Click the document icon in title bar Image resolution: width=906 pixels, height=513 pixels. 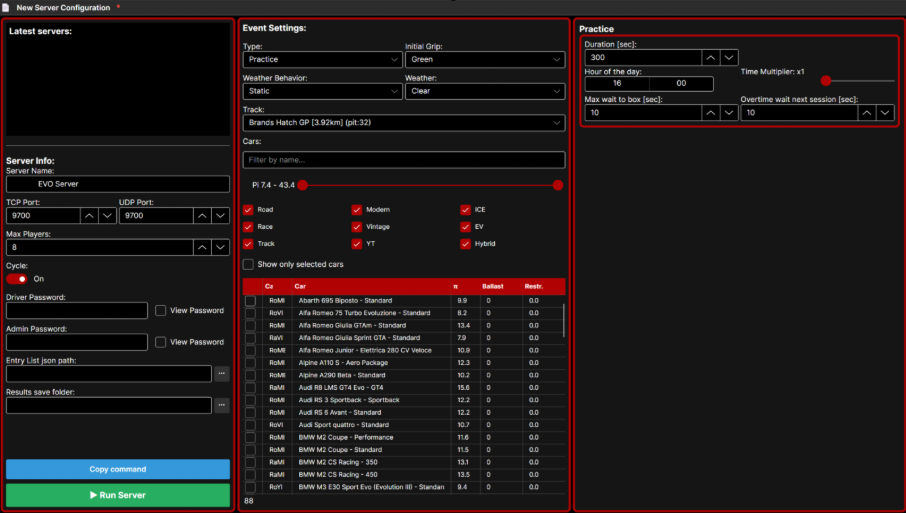[x=6, y=8]
